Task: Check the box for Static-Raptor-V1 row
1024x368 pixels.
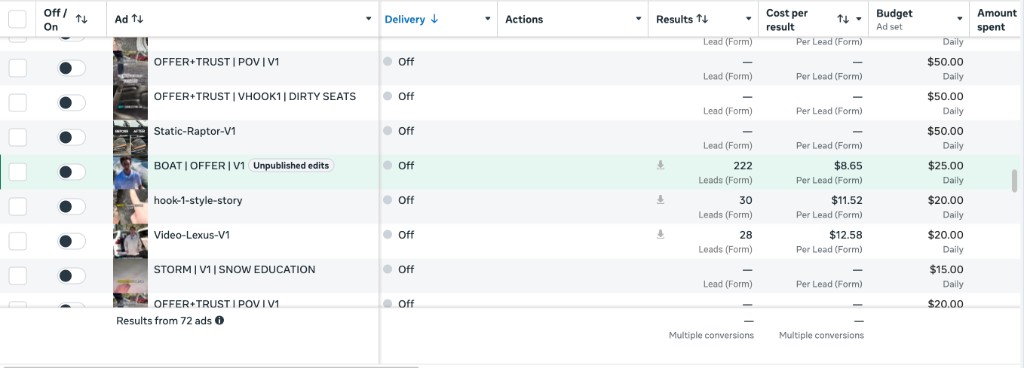Action: 18,137
